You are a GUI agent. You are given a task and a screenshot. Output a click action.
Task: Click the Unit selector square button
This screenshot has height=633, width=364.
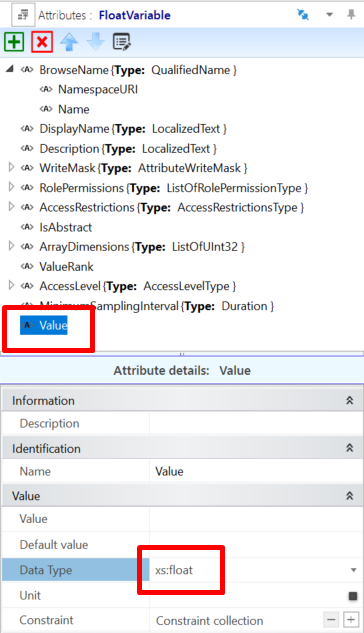[x=353, y=596]
